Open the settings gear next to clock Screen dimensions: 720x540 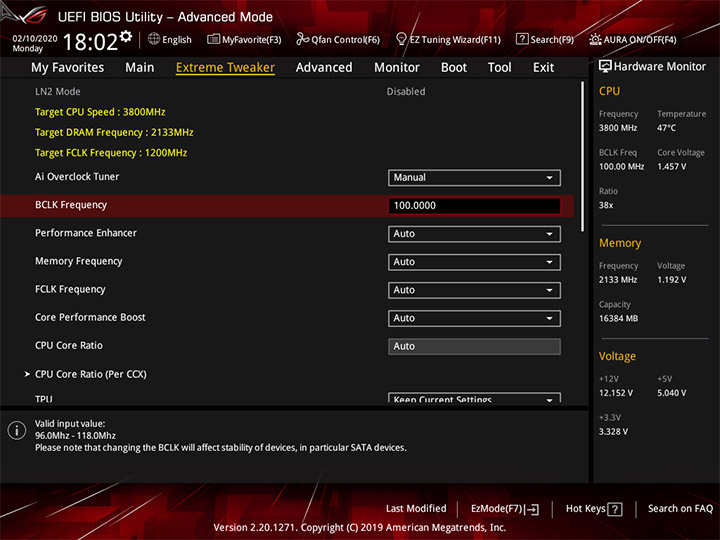(x=126, y=36)
